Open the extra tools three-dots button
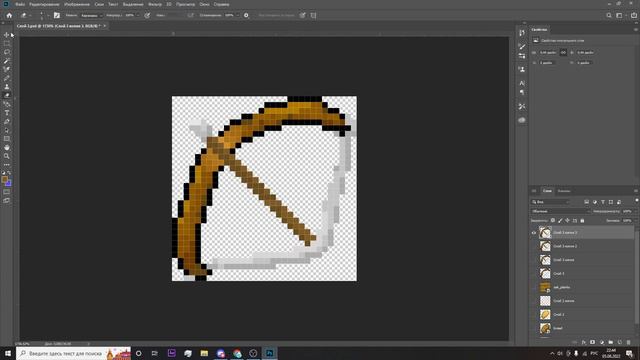Image resolution: width=640 pixels, height=360 pixels. coord(7,164)
